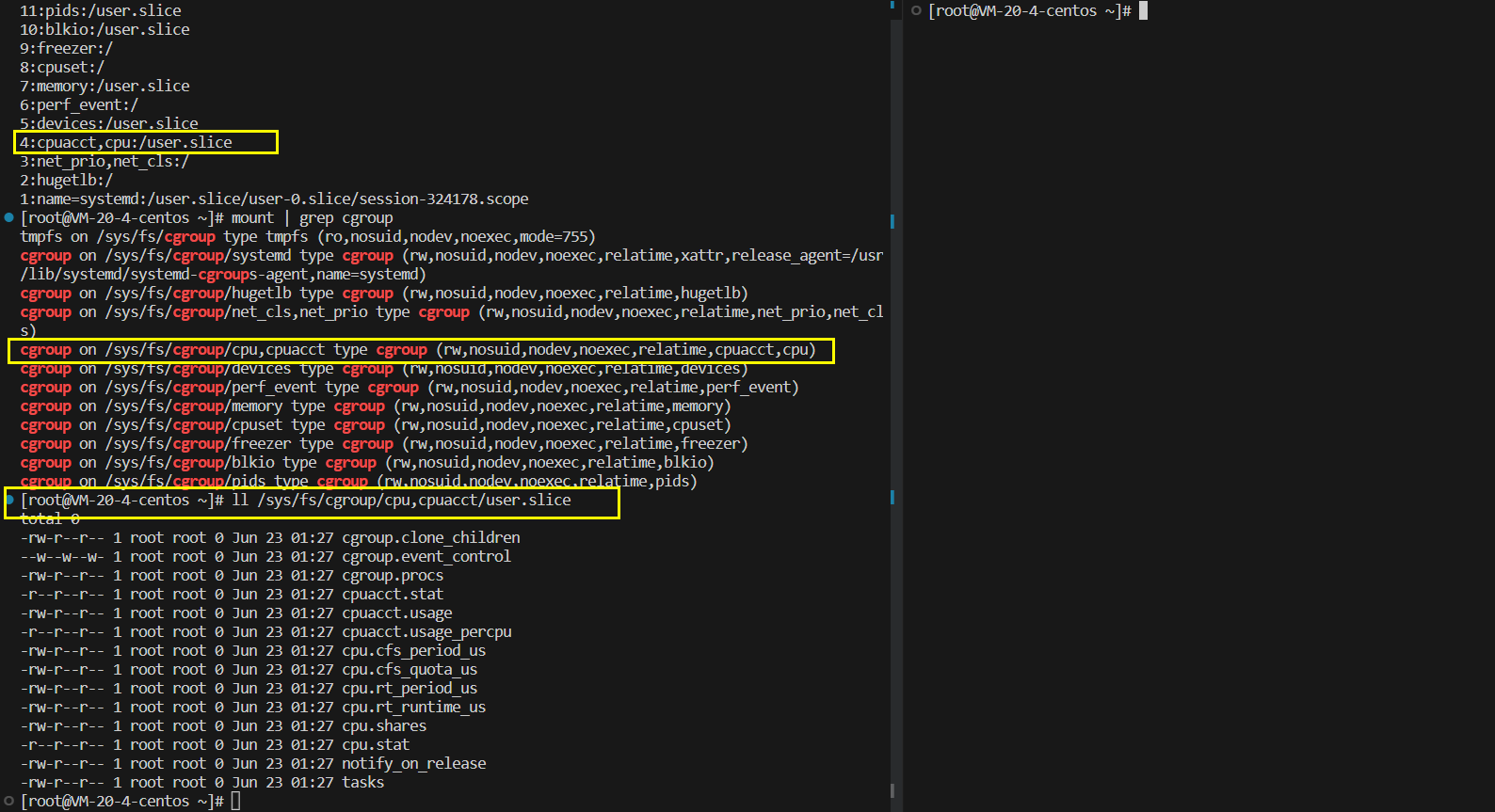Click the '/sys/fs/cgroup/cpu,cpuacct type cgroup' mount line
Viewport: 1495px width, 812px height.
click(418, 349)
